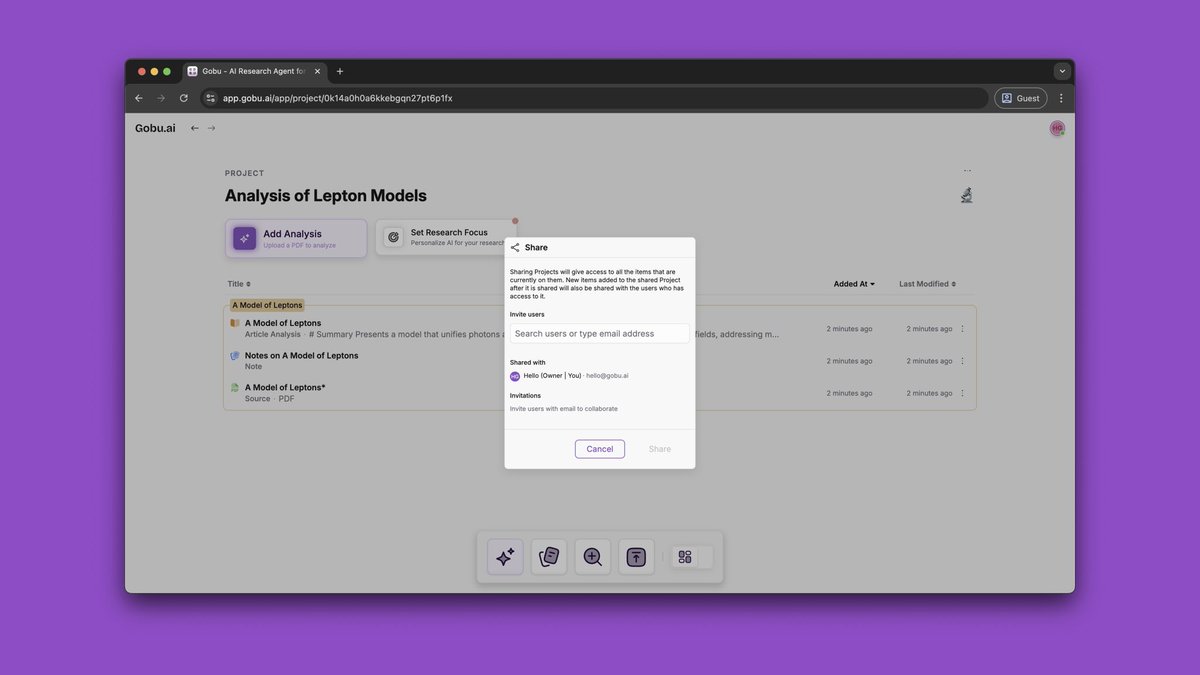Click the A Model of Leptons group tag
The height and width of the screenshot is (675, 1200).
pos(267,305)
